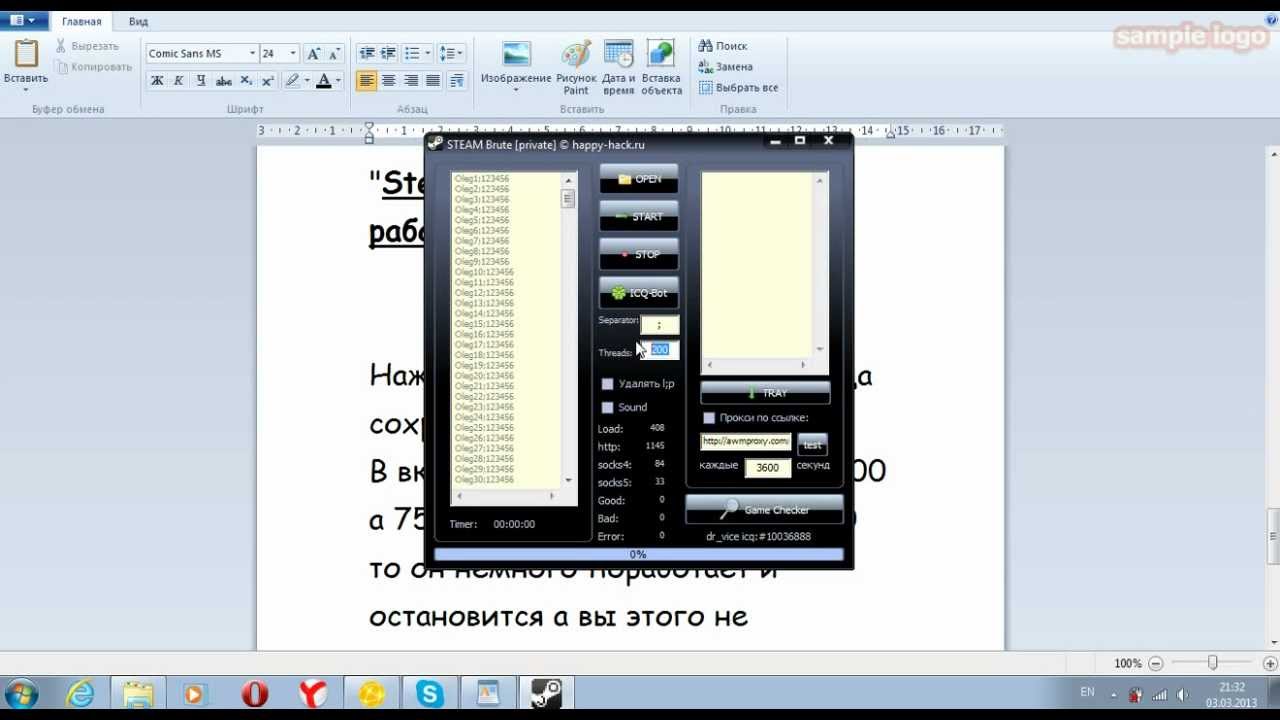Tick the Прокси по ссылке checkbox
The width and height of the screenshot is (1280, 720).
coord(709,418)
